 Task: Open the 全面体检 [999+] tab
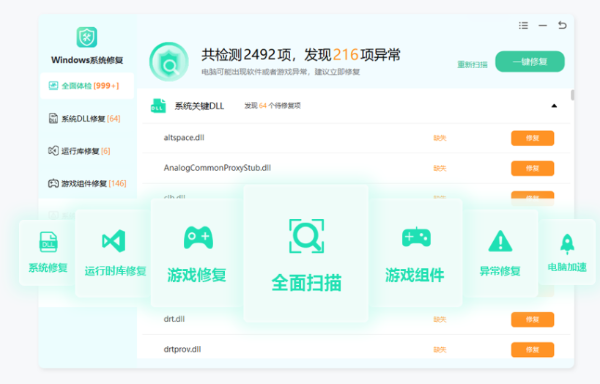[87, 86]
